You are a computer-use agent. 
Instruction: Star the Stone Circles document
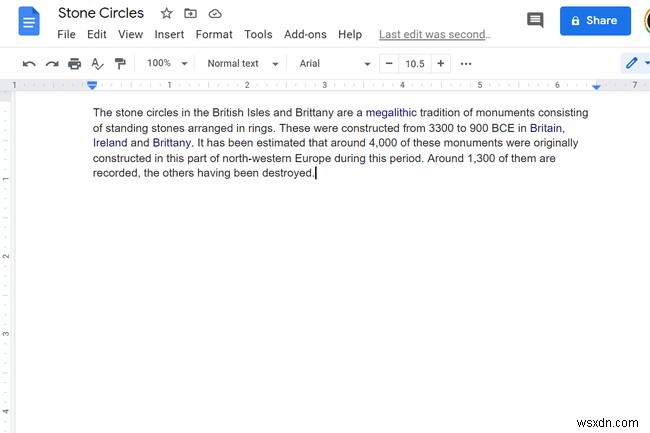point(167,14)
